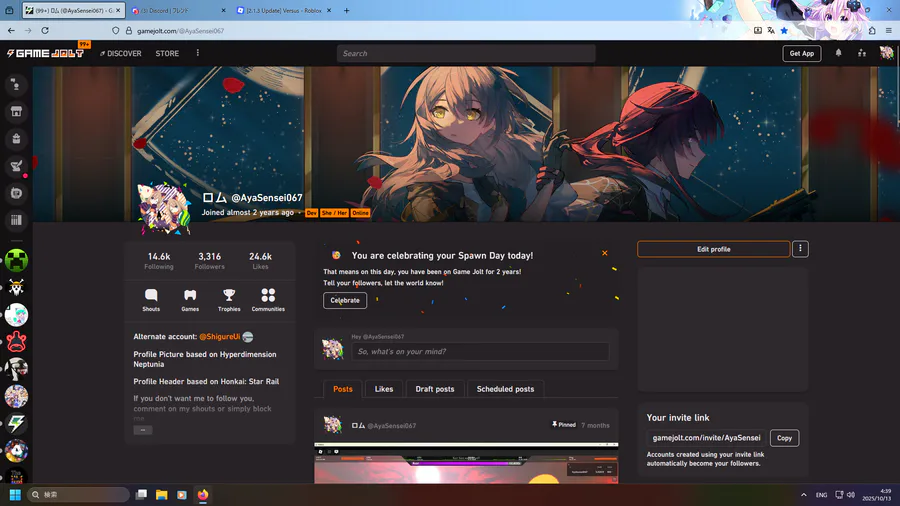Open the chat icon in left sidebar

click(16, 85)
